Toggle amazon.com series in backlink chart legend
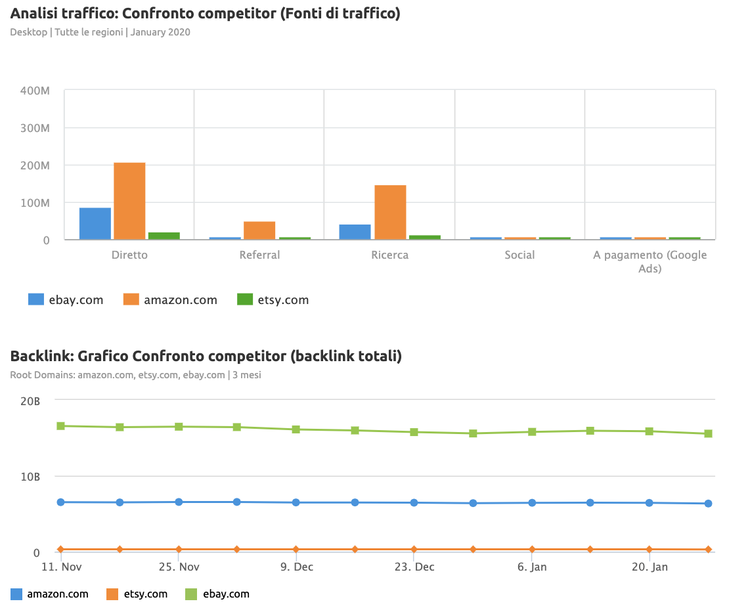 point(49,594)
